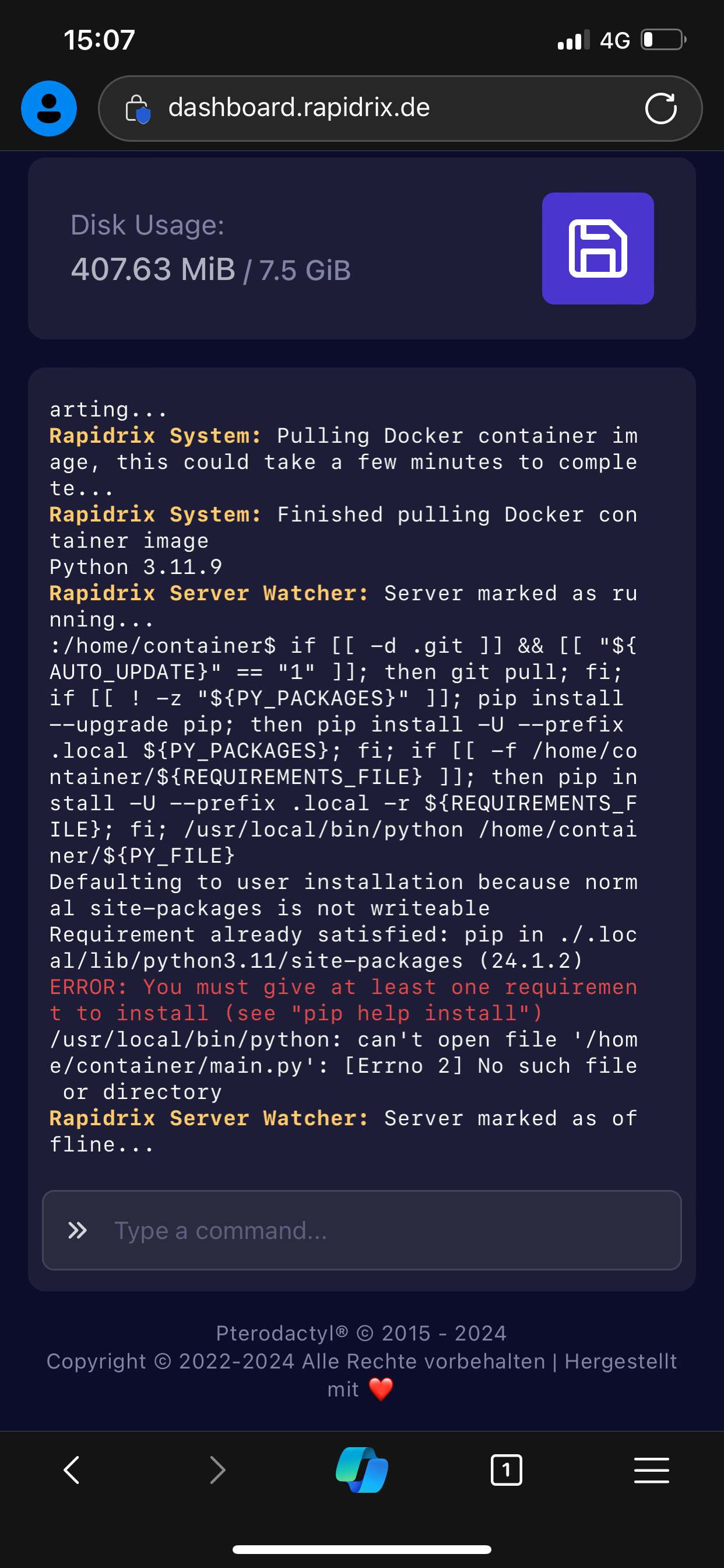
Task: Tap the blue profile avatar icon
Action: click(x=48, y=108)
